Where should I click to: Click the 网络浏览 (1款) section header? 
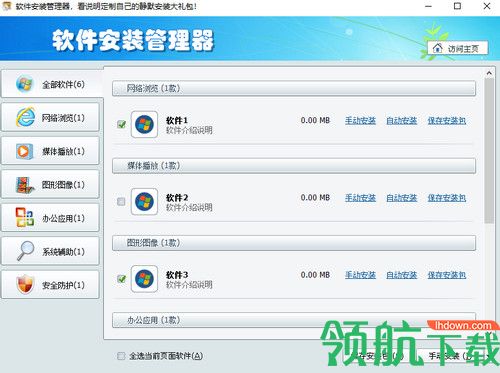294,88
